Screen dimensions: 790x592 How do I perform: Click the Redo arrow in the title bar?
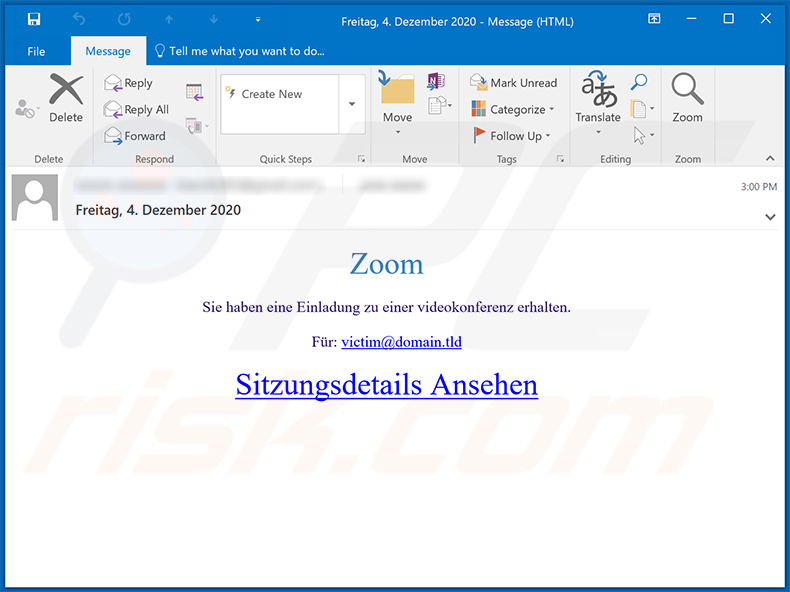coord(124,19)
